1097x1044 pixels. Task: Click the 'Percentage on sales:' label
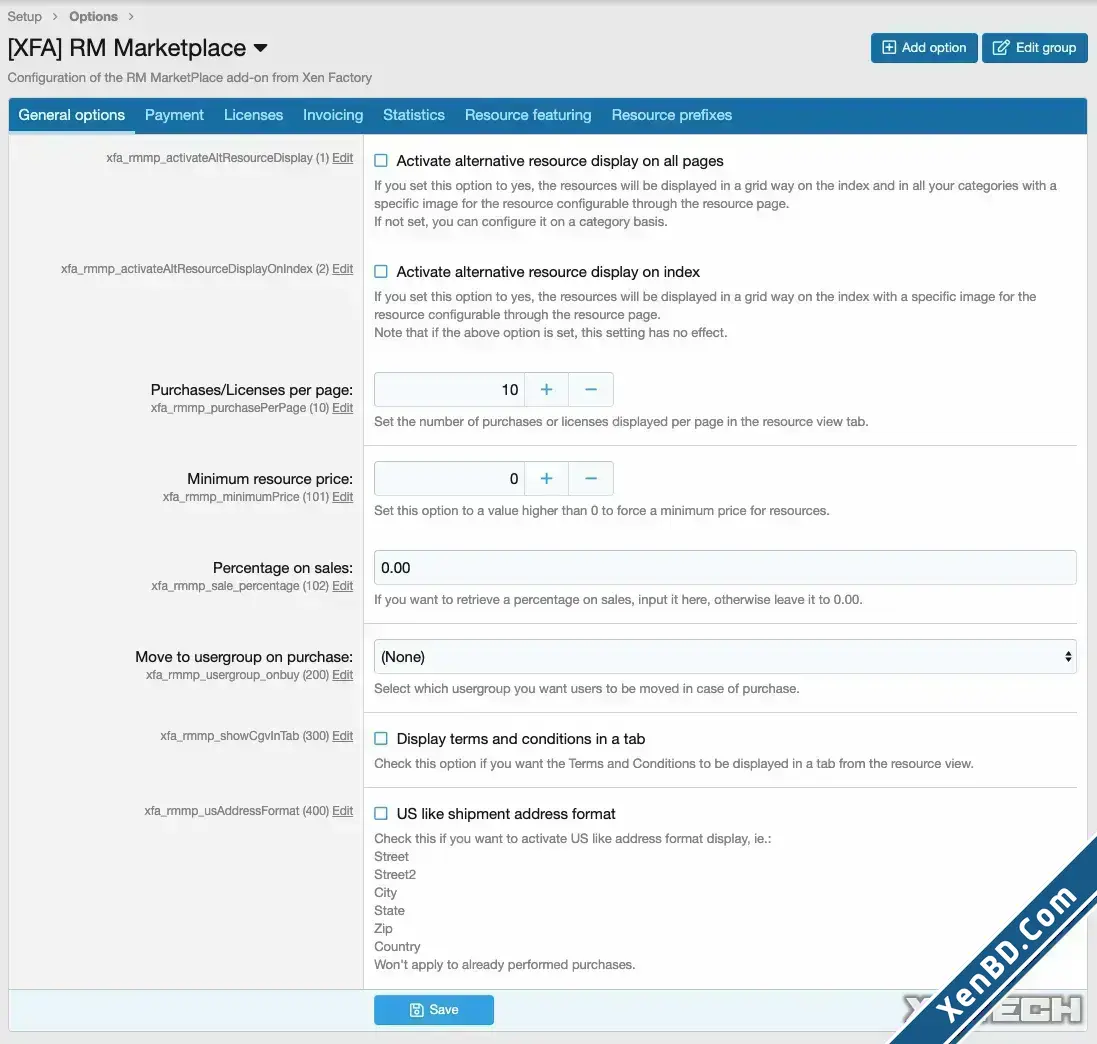tap(283, 567)
